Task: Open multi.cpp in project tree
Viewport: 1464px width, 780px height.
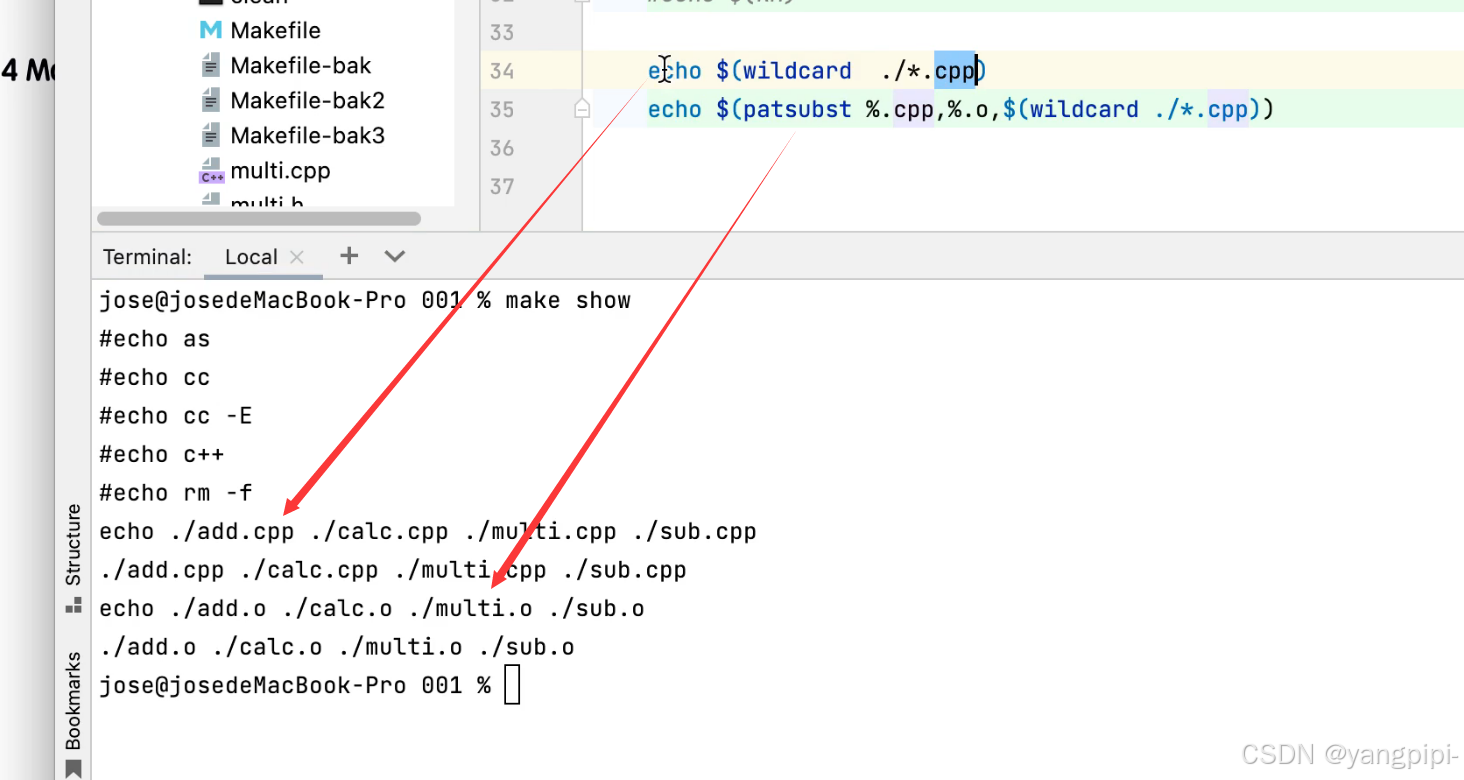Action: [x=280, y=171]
